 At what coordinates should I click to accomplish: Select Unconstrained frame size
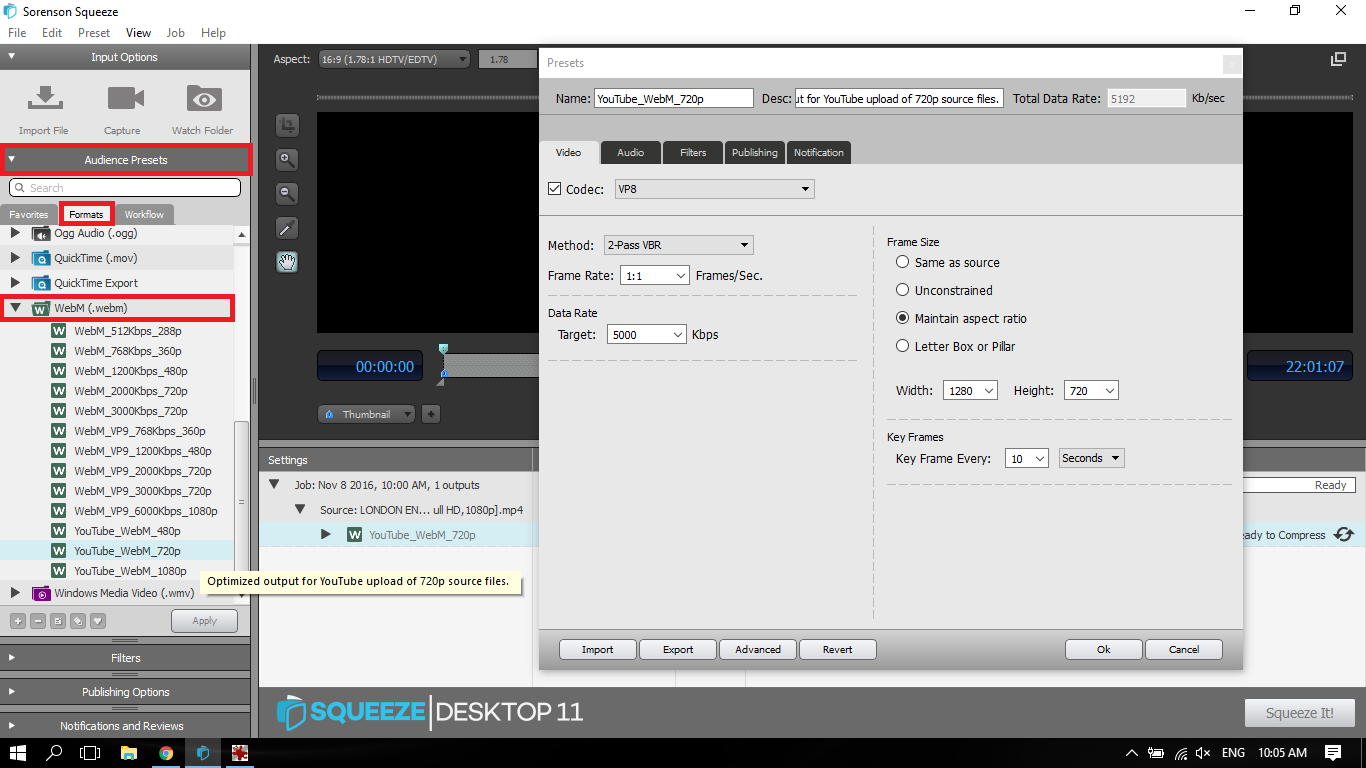(903, 290)
